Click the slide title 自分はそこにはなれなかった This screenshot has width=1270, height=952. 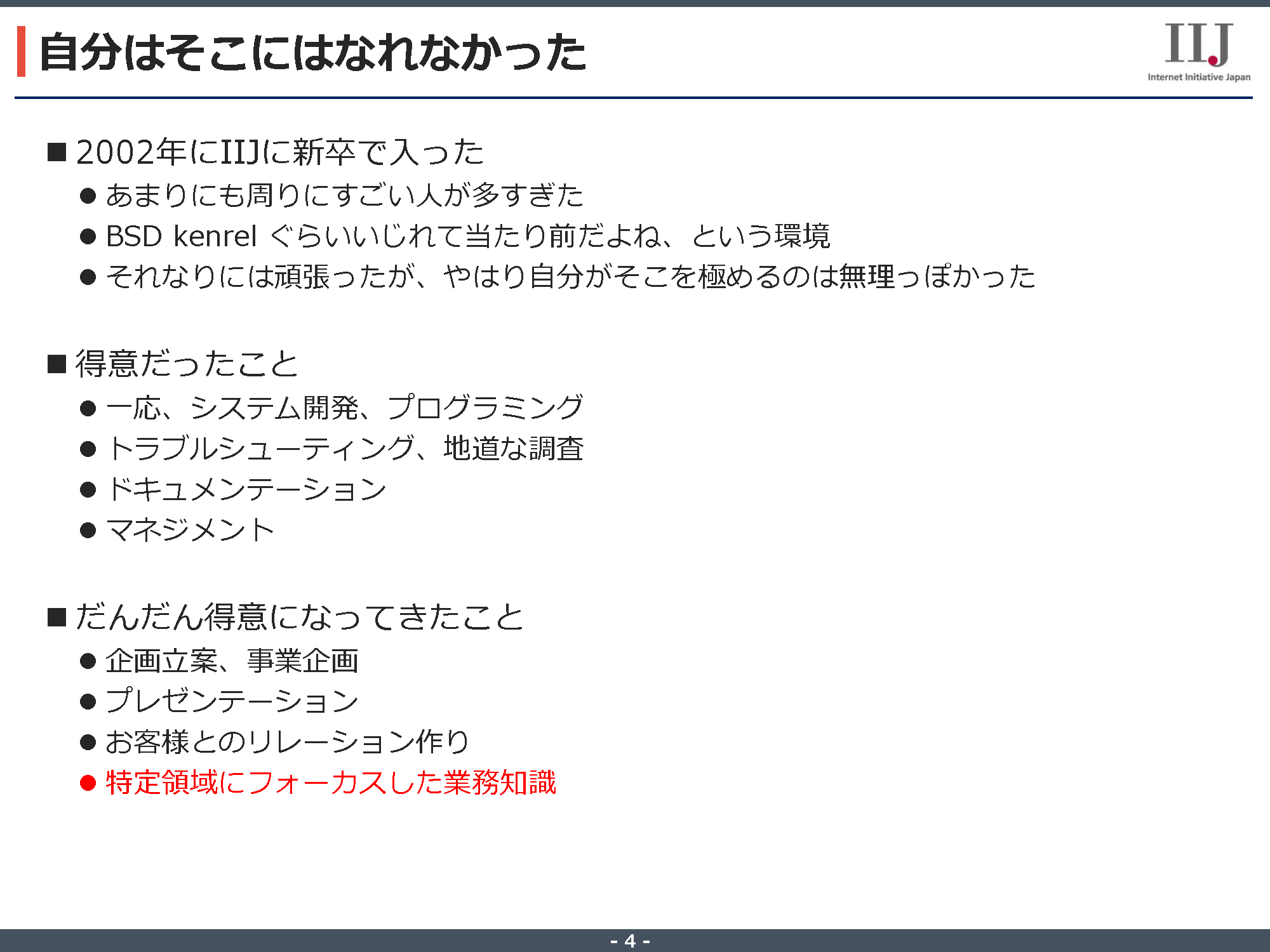click(x=312, y=53)
